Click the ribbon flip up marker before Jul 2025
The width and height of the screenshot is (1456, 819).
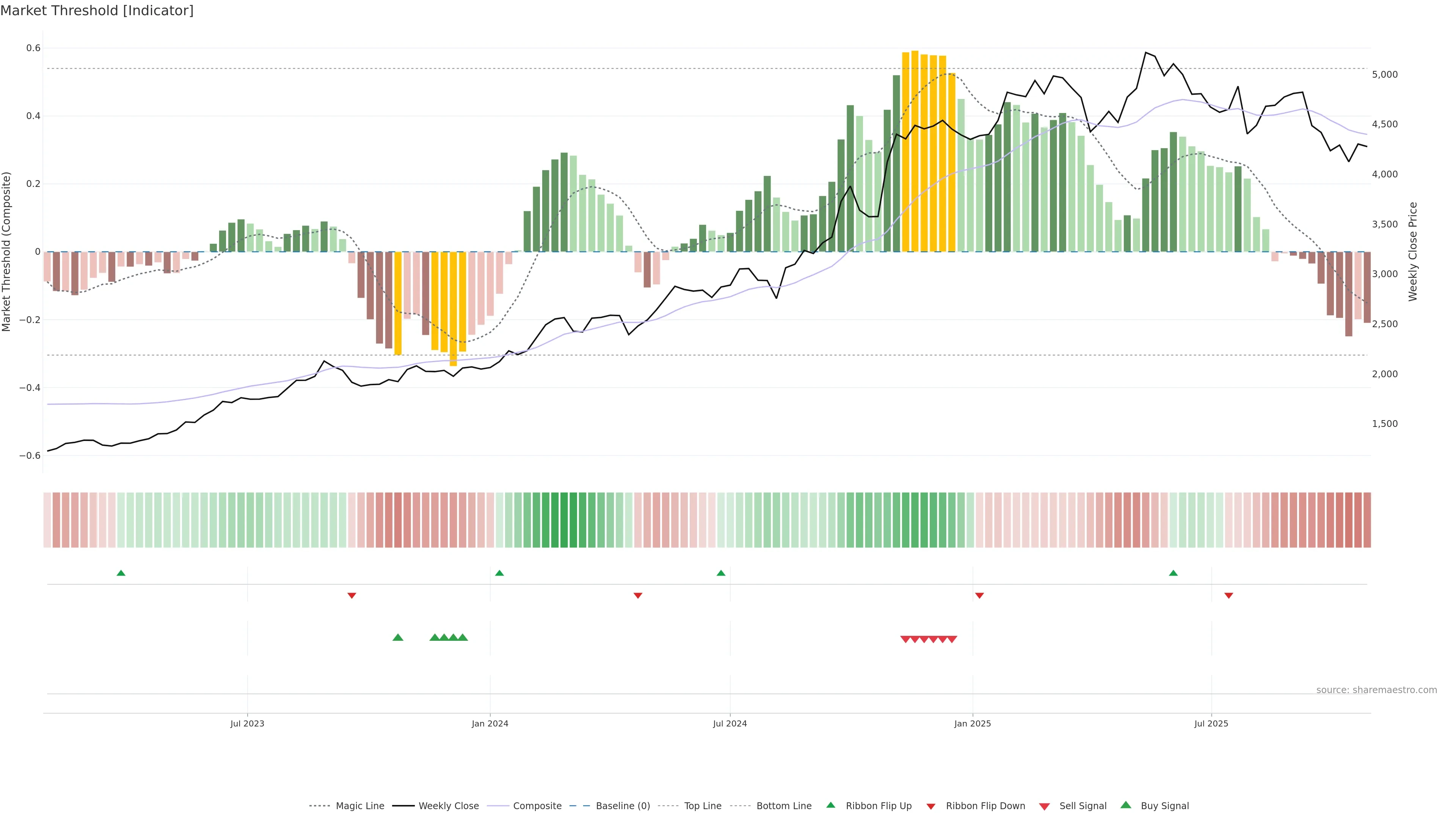1174,573
